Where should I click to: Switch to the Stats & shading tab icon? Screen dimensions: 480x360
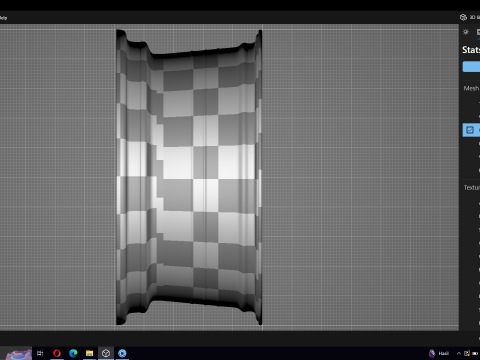(478, 32)
